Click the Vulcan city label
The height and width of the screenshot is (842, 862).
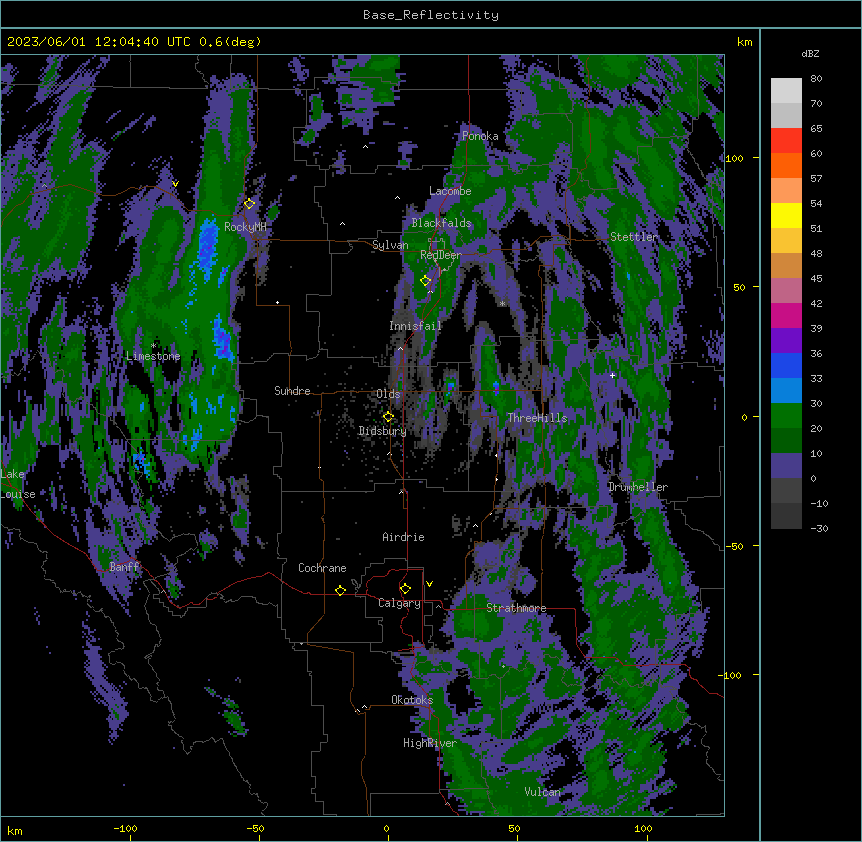tap(543, 792)
